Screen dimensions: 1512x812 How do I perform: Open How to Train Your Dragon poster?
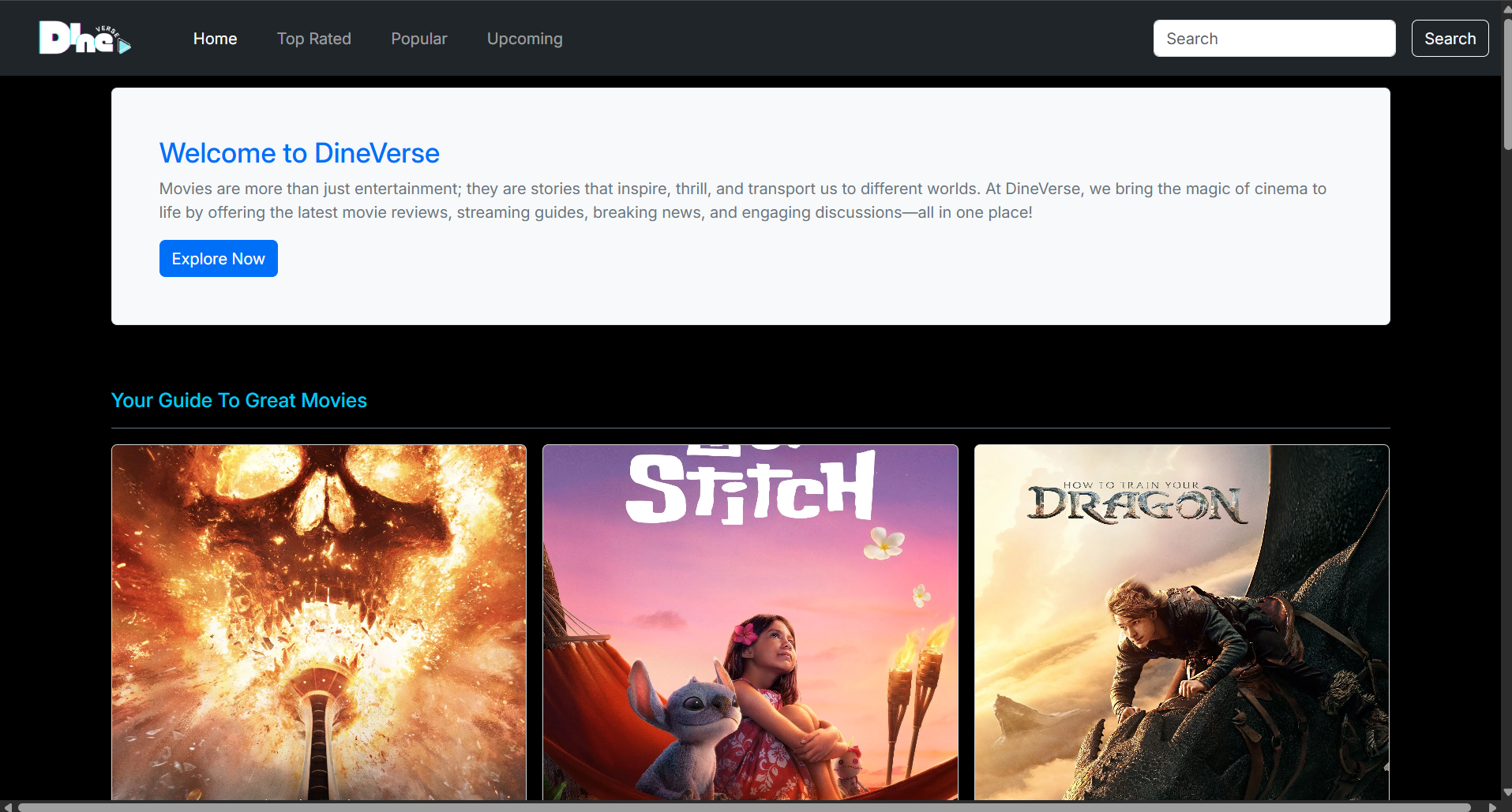click(x=1182, y=623)
